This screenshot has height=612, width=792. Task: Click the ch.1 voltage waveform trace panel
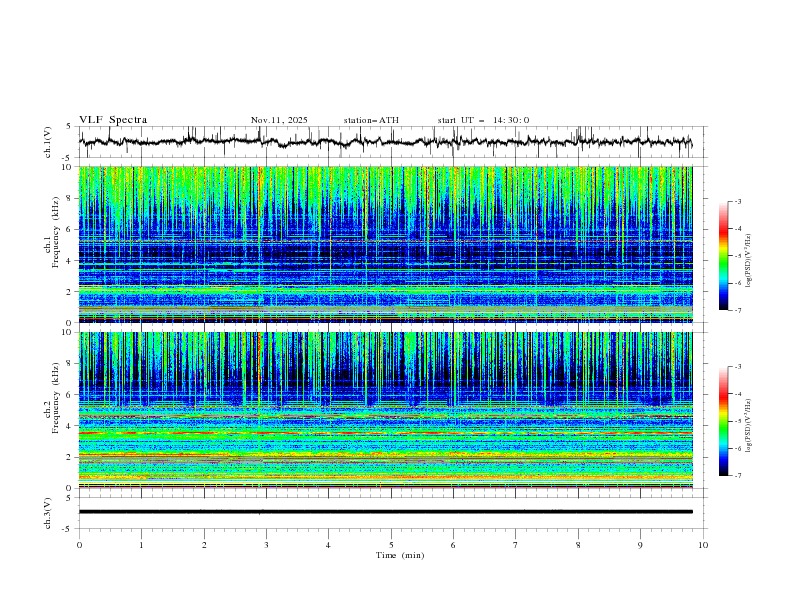tap(393, 142)
